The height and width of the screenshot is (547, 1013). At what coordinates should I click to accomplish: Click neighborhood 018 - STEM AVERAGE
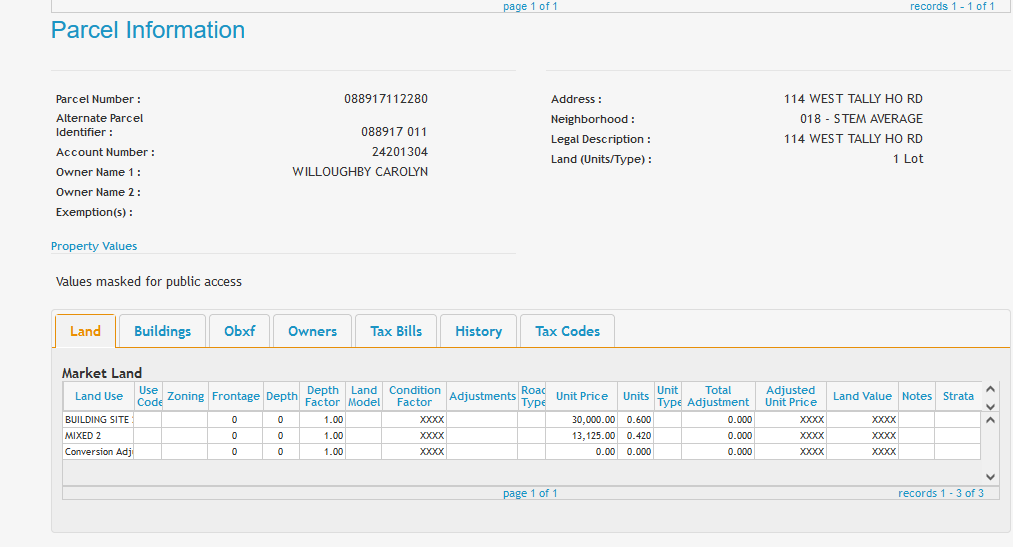click(x=861, y=119)
